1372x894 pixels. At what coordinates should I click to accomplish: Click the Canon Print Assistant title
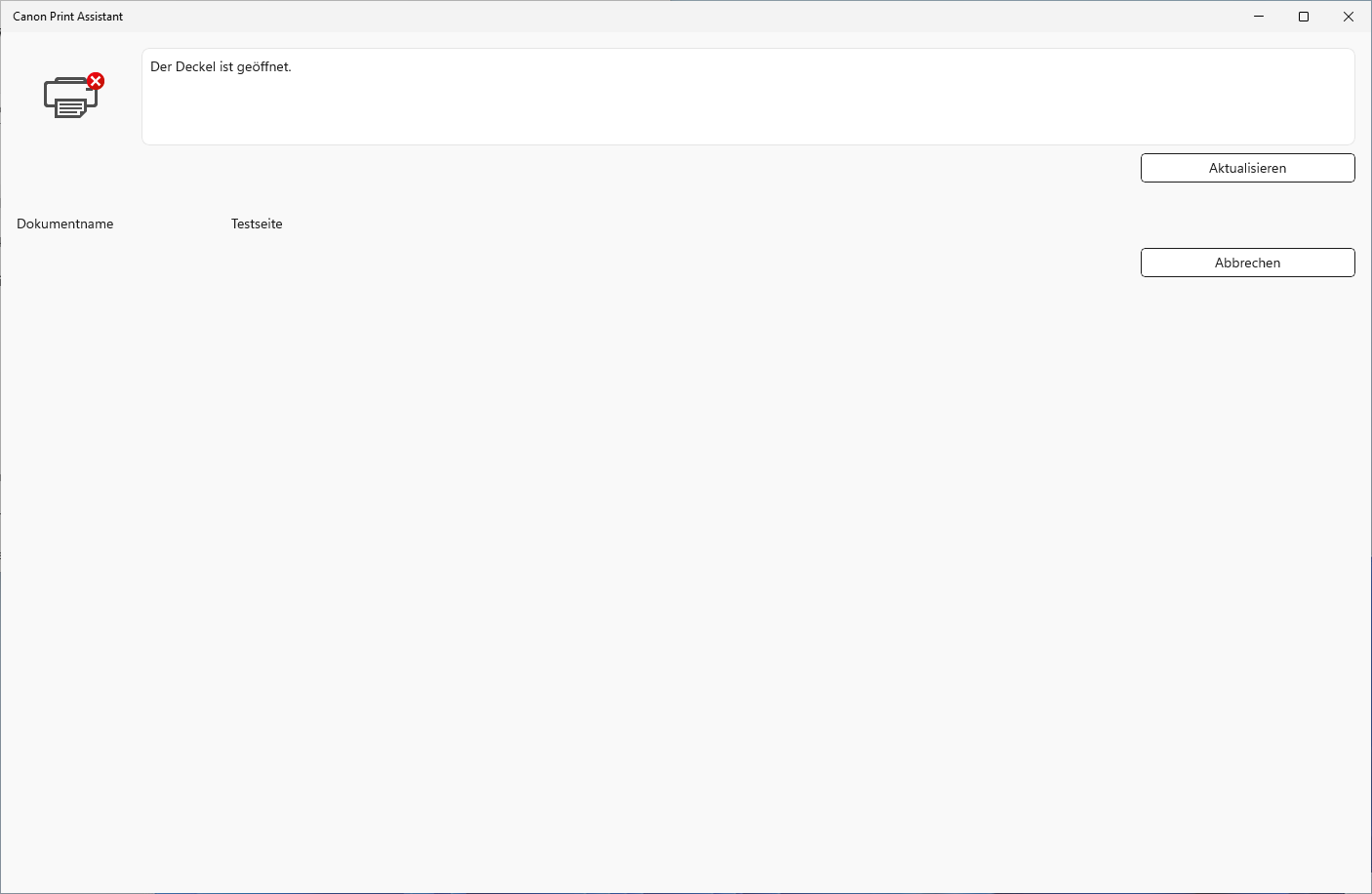[x=68, y=17]
